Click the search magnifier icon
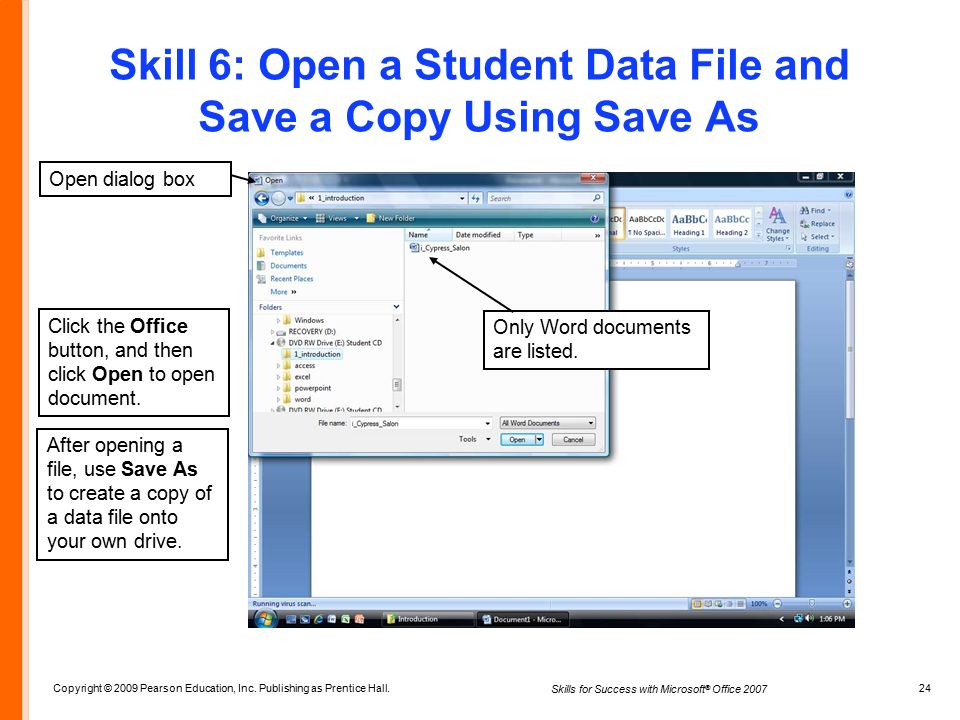The width and height of the screenshot is (960, 720). tap(596, 198)
